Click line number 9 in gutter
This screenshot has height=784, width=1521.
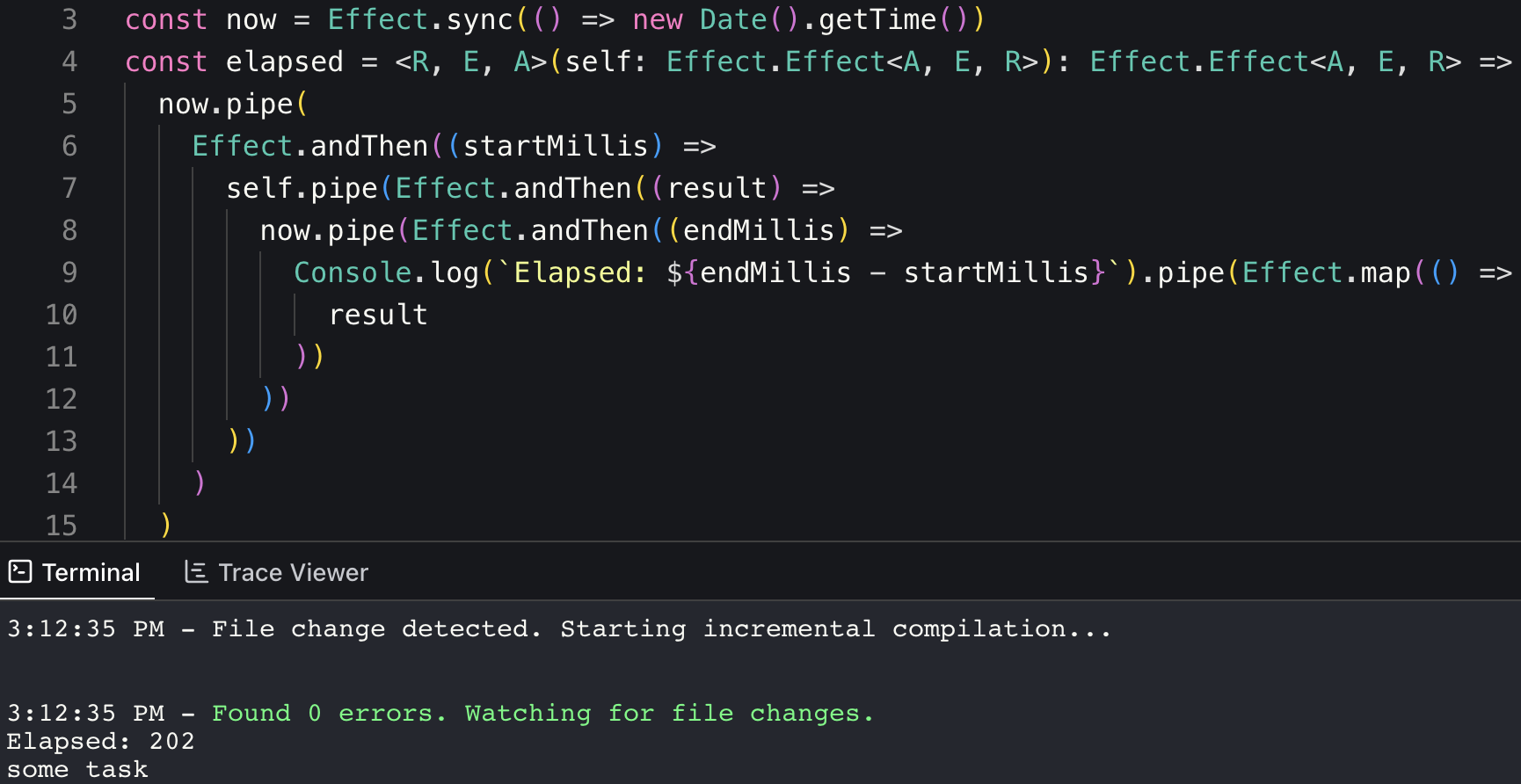(69, 272)
